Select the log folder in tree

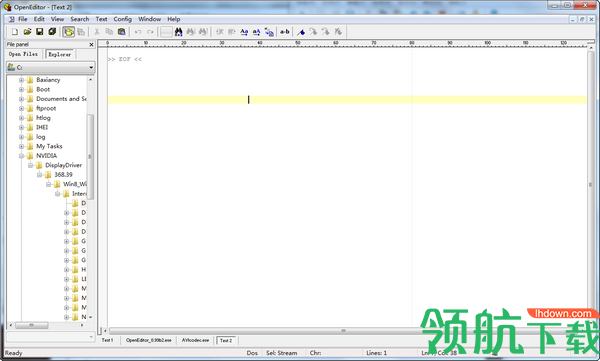[x=41, y=137]
